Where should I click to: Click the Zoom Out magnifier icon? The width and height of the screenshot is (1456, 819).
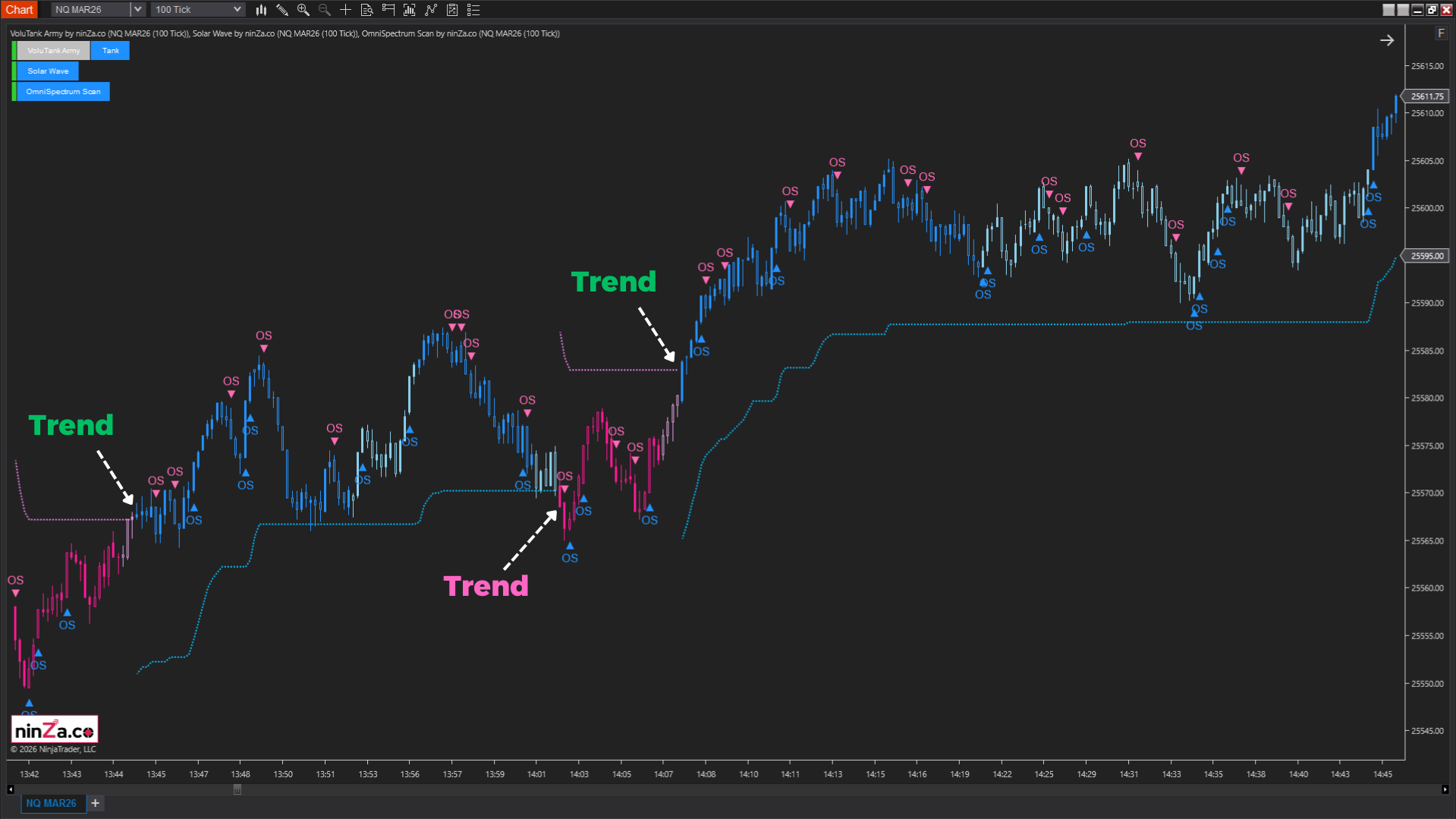click(325, 10)
